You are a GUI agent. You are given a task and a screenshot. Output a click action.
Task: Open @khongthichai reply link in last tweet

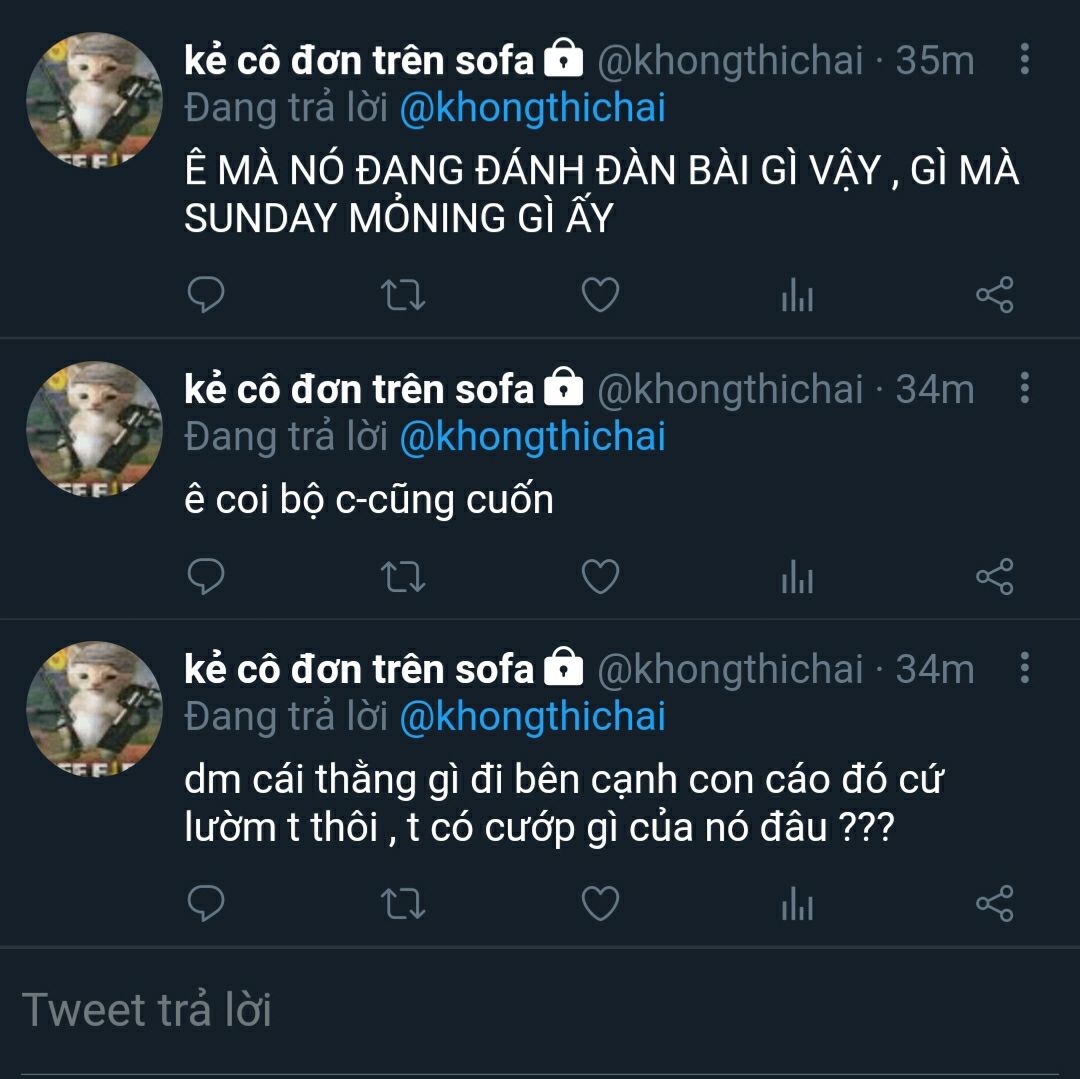(532, 717)
